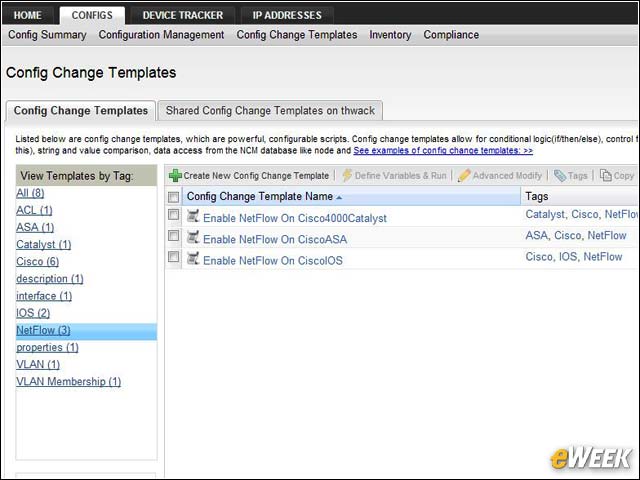Filter templates by IOS (2) tag

[33, 313]
